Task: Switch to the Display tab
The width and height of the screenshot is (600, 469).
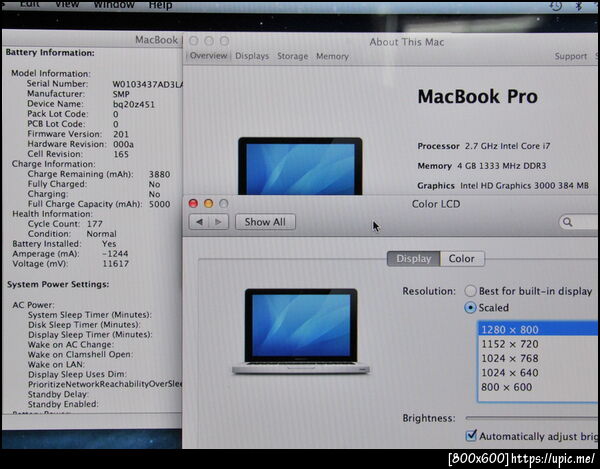Action: 413,259
